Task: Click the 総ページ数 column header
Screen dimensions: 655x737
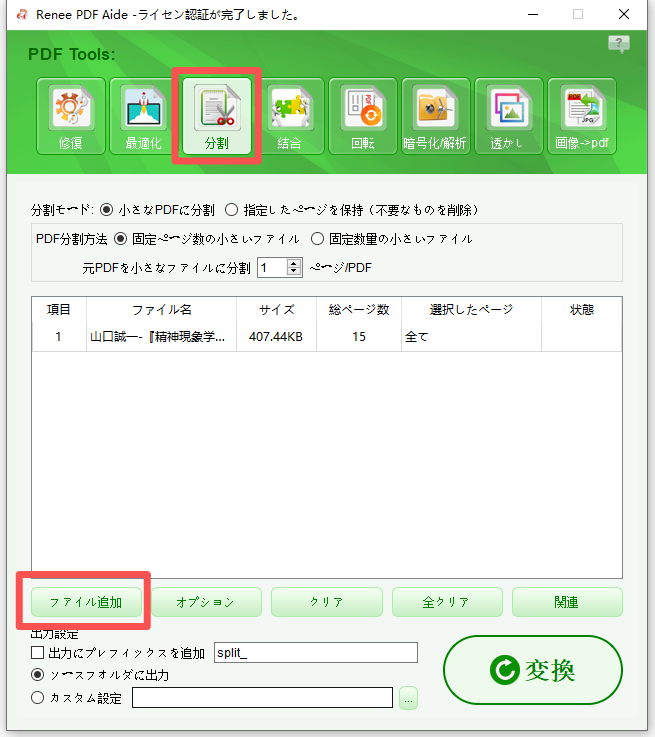Action: (x=359, y=309)
